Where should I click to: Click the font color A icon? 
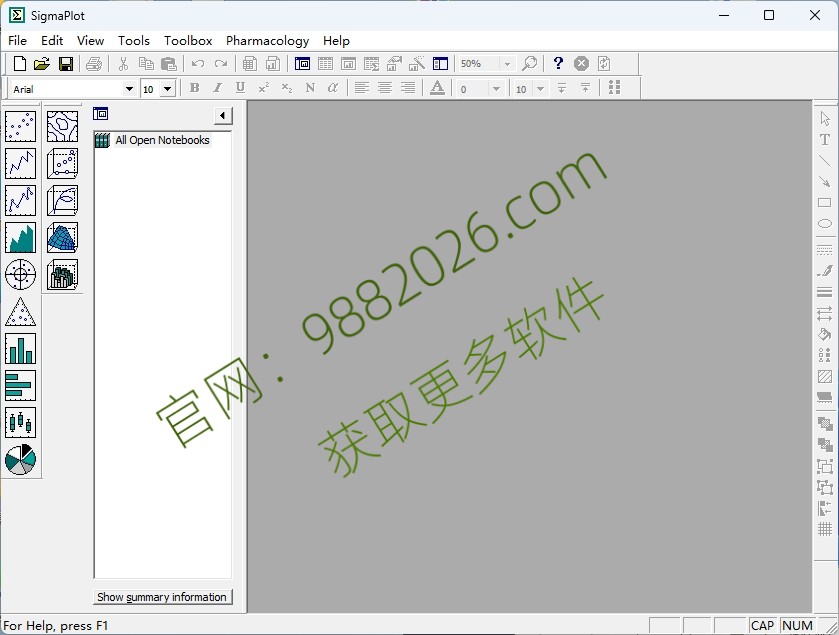coord(437,88)
